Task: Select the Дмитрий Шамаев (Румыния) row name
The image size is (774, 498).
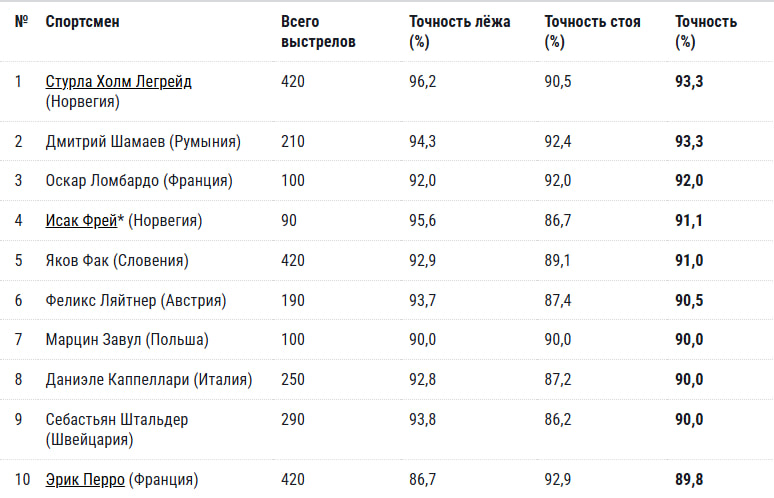Action: tap(143, 142)
